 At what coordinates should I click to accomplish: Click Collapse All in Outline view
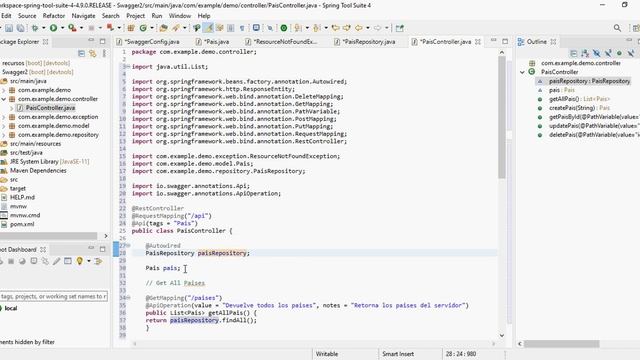click(x=573, y=53)
